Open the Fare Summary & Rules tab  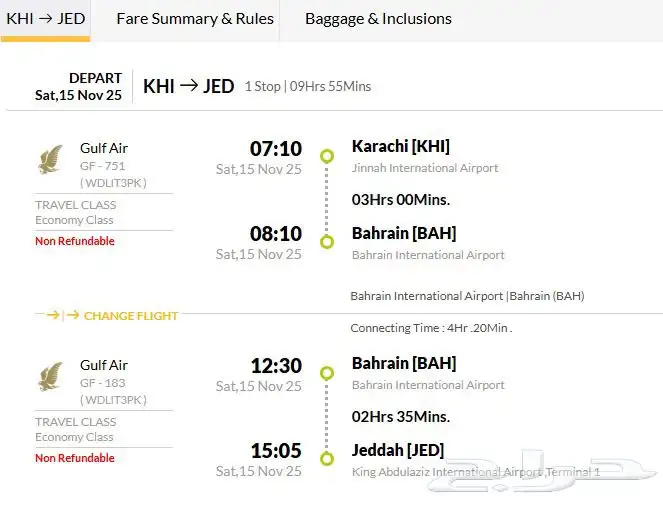[x=195, y=19]
